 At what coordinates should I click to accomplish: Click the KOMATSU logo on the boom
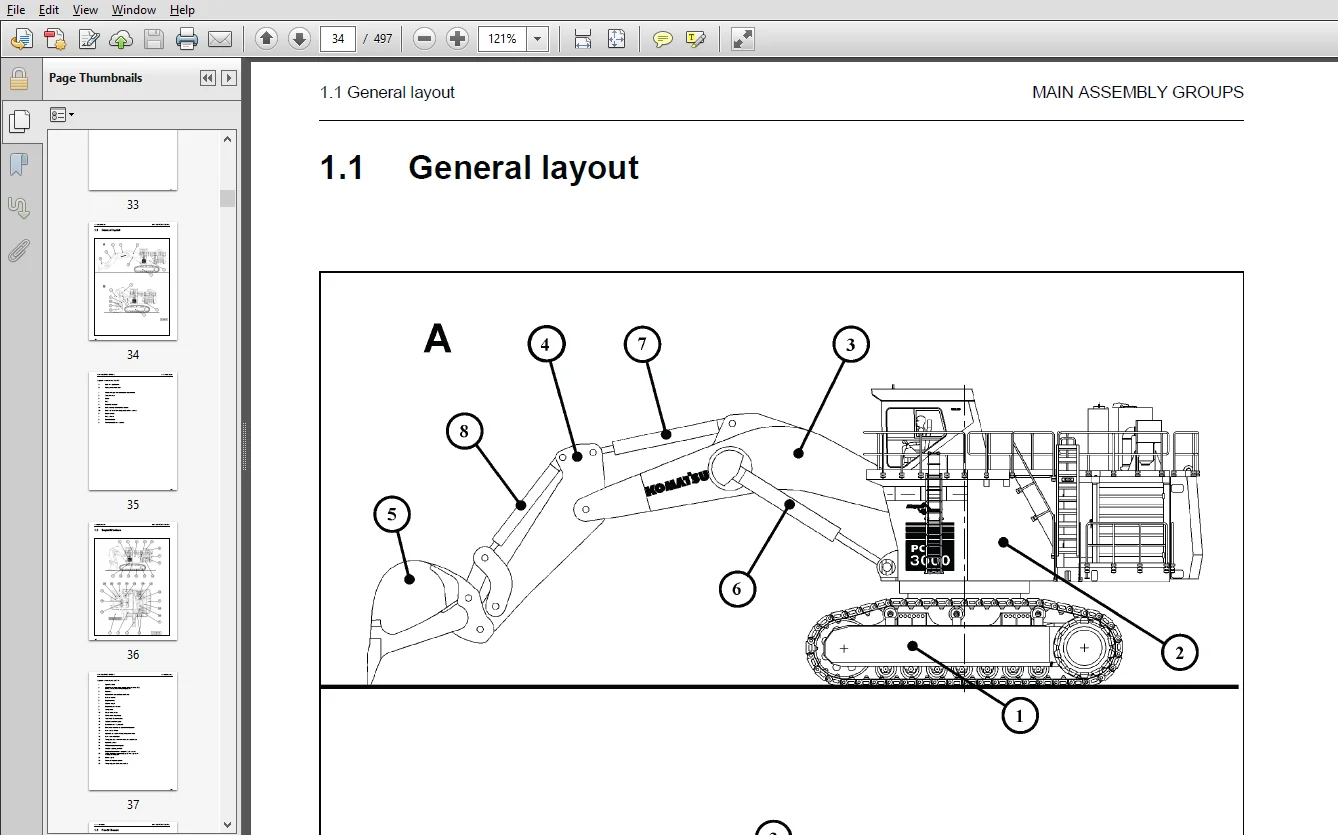coord(677,483)
